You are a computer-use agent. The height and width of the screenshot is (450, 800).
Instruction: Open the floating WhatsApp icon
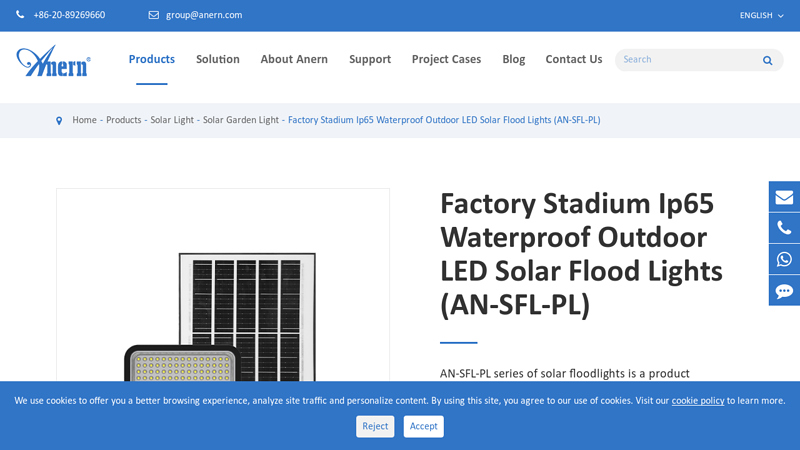(784, 259)
